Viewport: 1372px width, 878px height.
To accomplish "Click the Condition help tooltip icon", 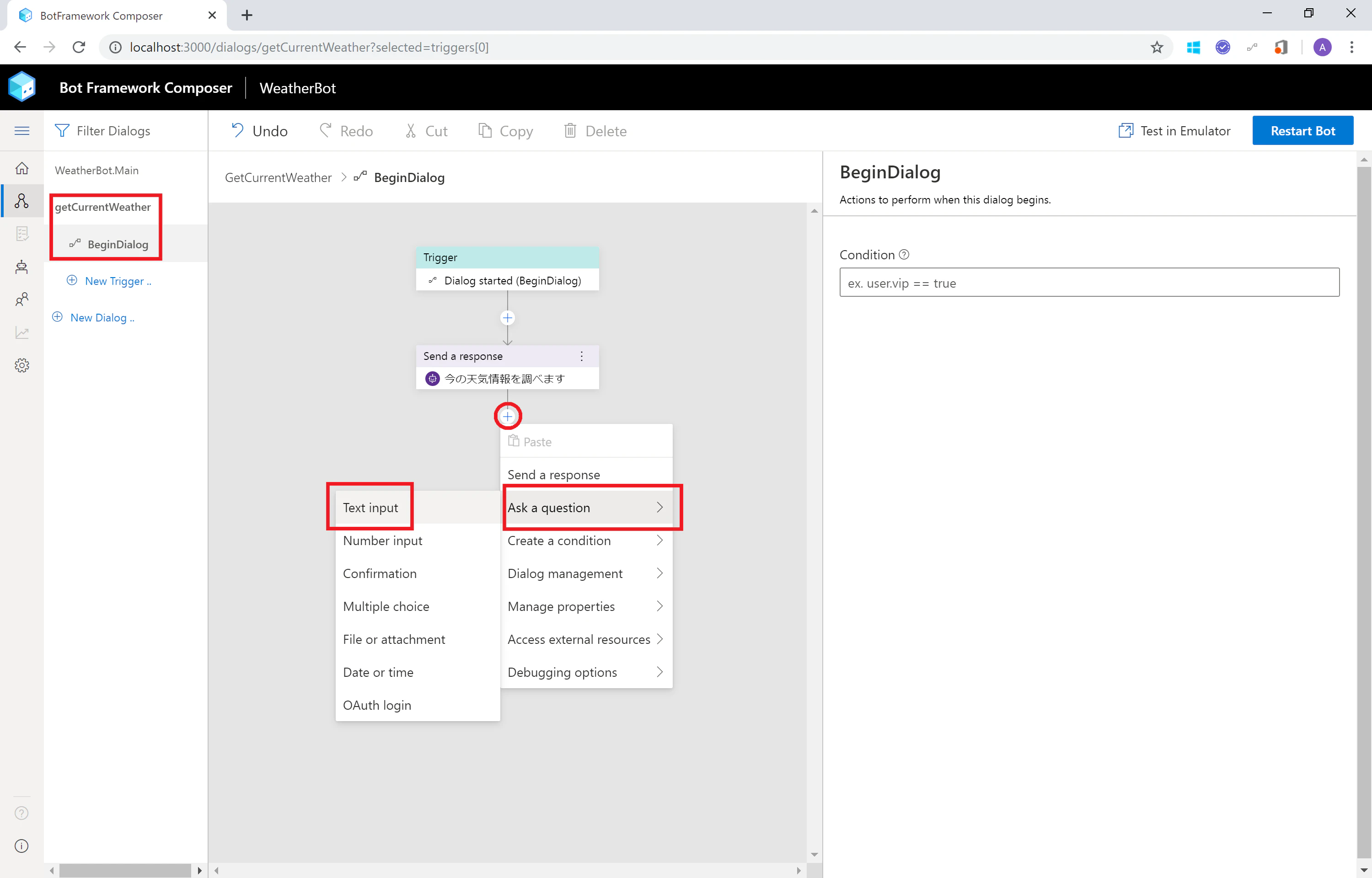I will 904,254.
